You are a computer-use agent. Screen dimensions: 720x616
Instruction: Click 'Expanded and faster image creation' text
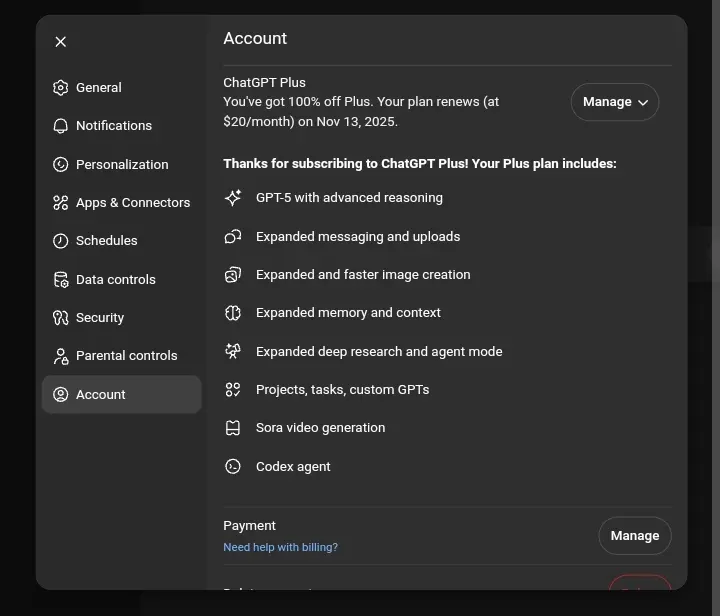coord(363,275)
